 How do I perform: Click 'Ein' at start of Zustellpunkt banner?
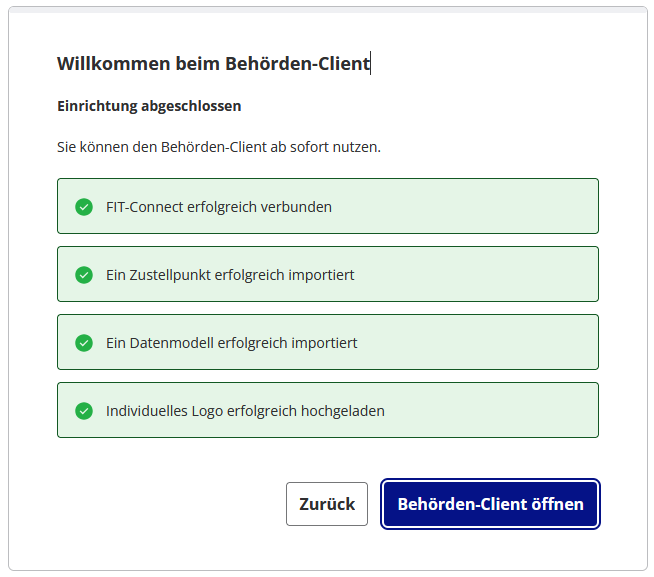coord(116,275)
